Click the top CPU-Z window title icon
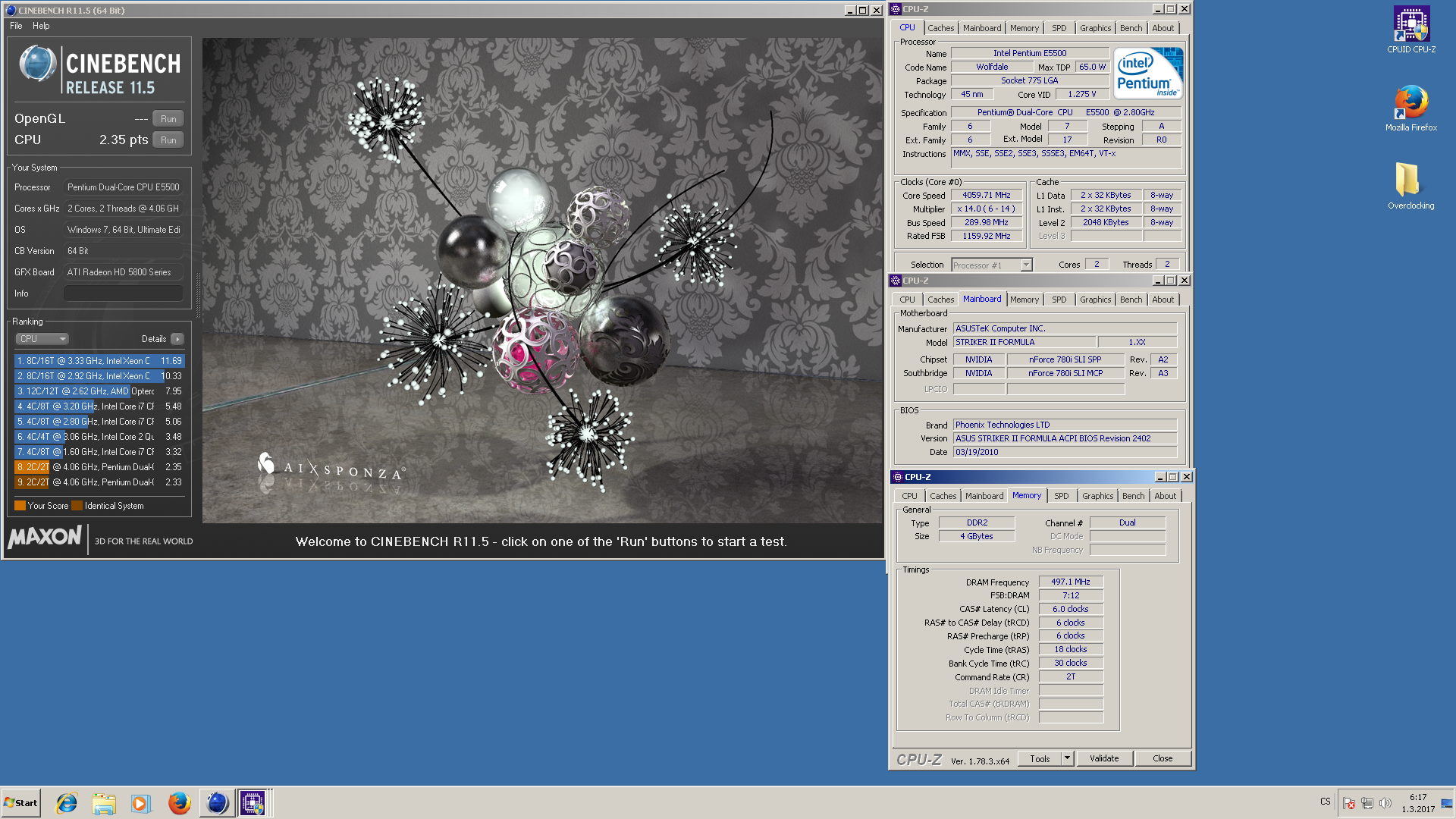The image size is (1456, 819). pyautogui.click(x=896, y=9)
